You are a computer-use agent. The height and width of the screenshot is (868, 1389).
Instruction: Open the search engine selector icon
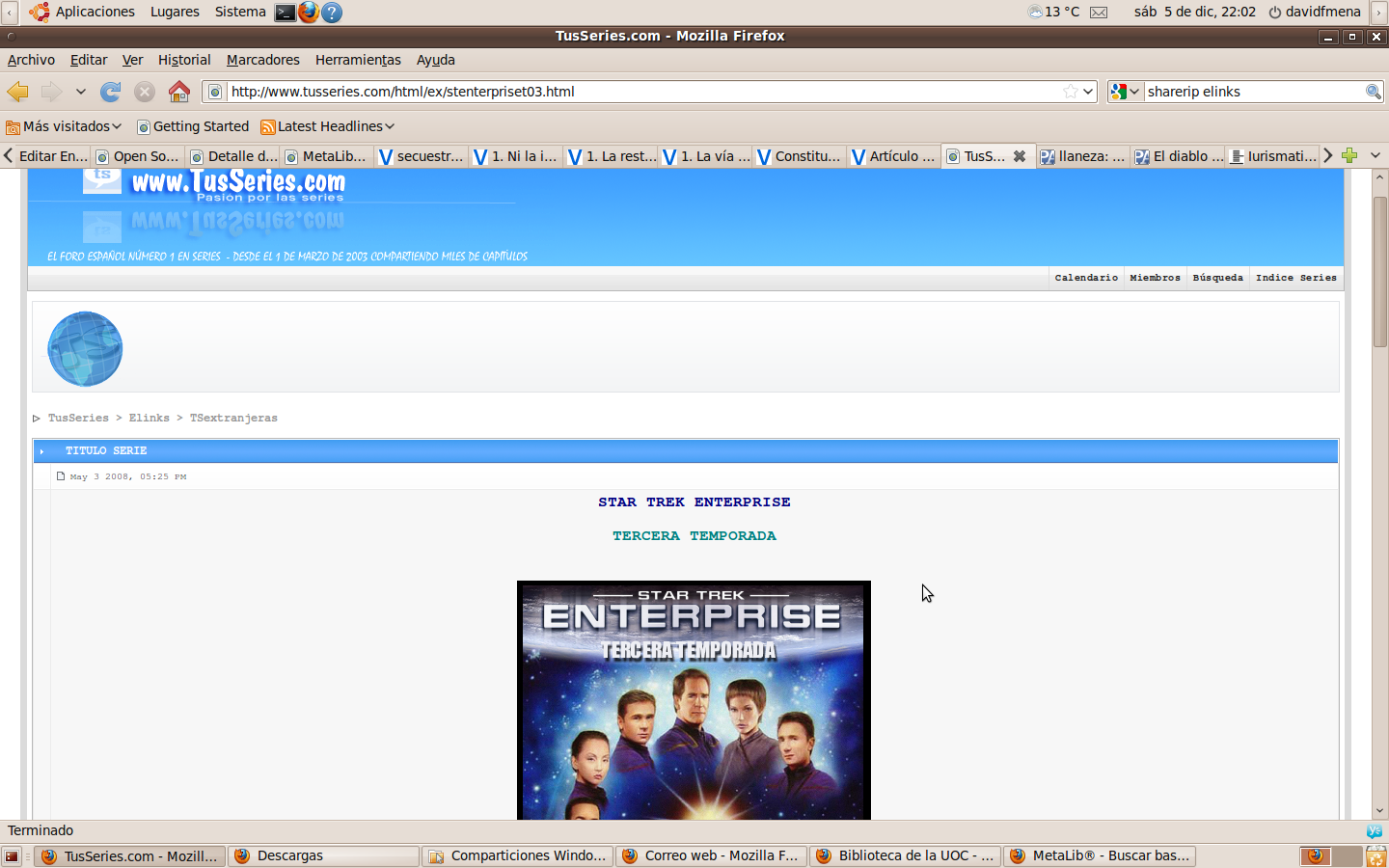(1126, 92)
